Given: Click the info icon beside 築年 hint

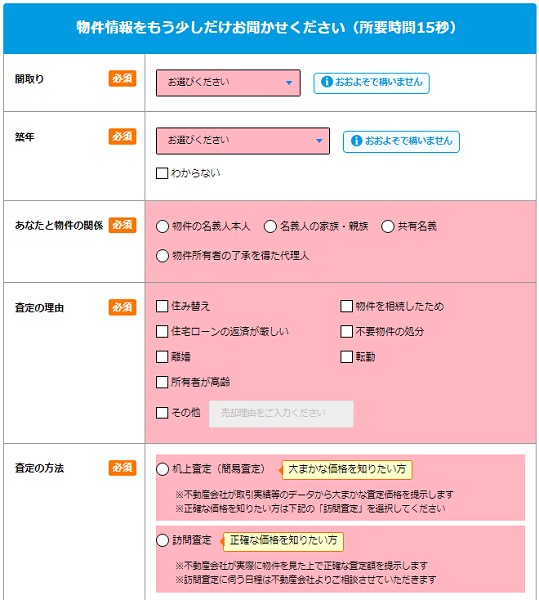Looking at the screenshot, I should pyautogui.click(x=356, y=141).
